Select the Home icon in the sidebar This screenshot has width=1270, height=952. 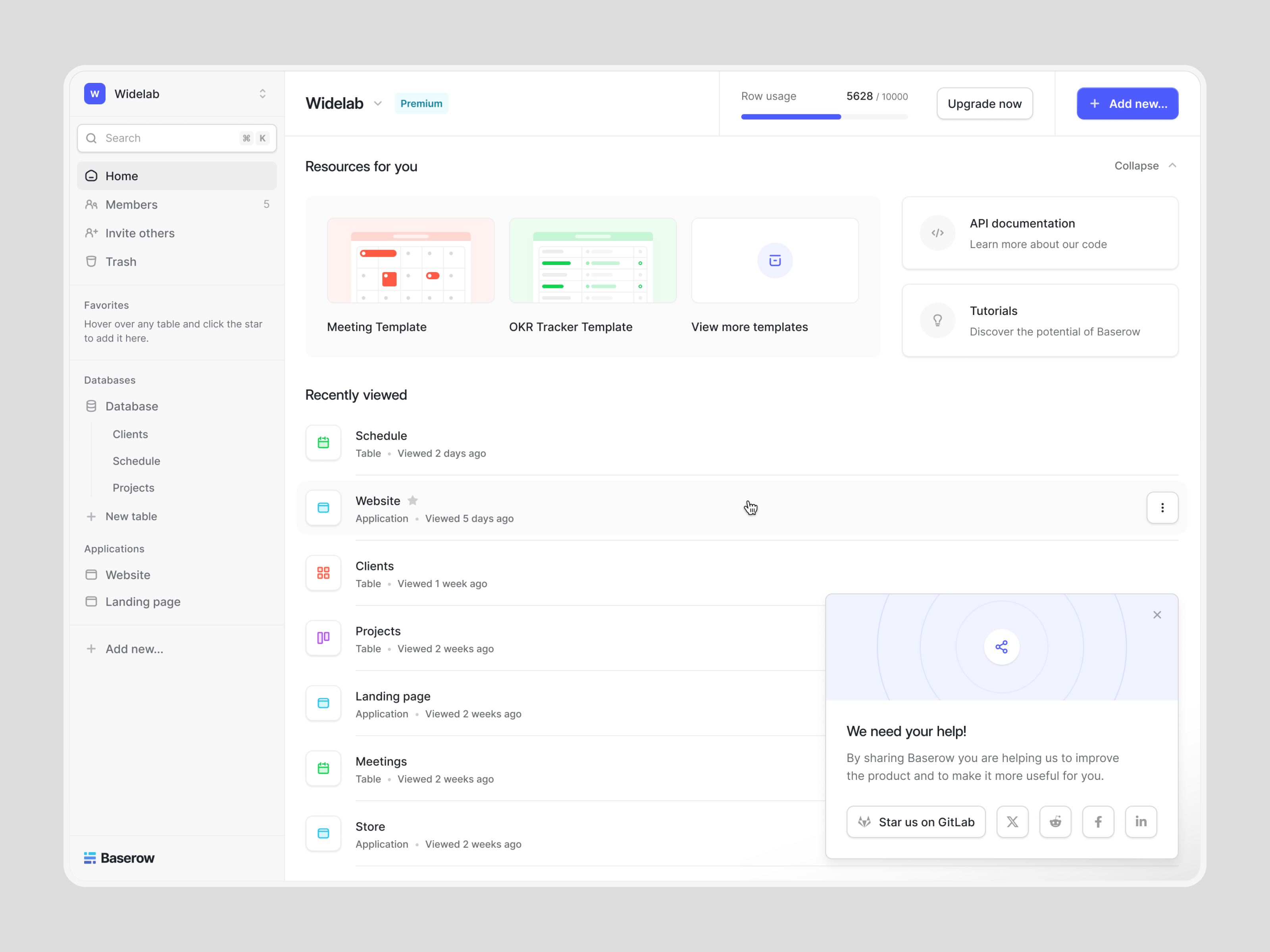point(91,176)
